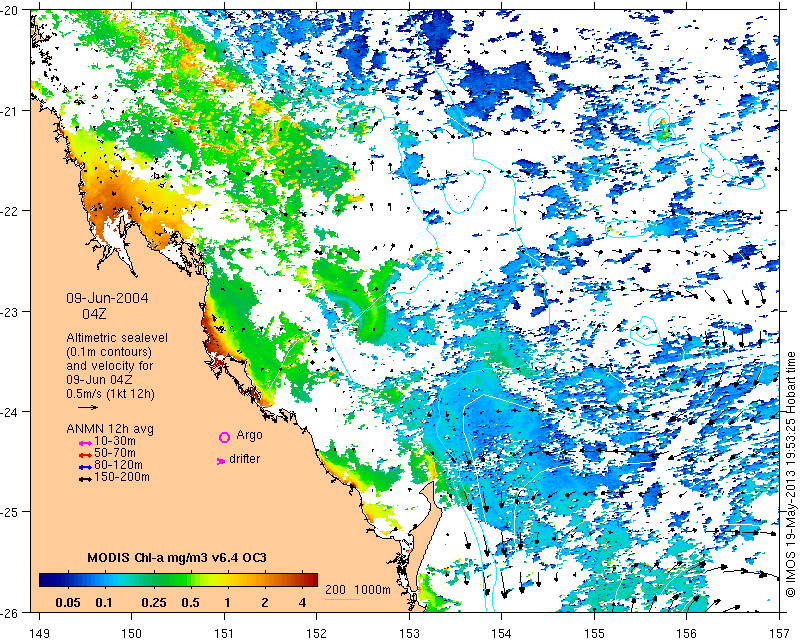This screenshot has height=640, width=800.
Task: Click the '4' colorbar tick label
Action: [x=303, y=603]
